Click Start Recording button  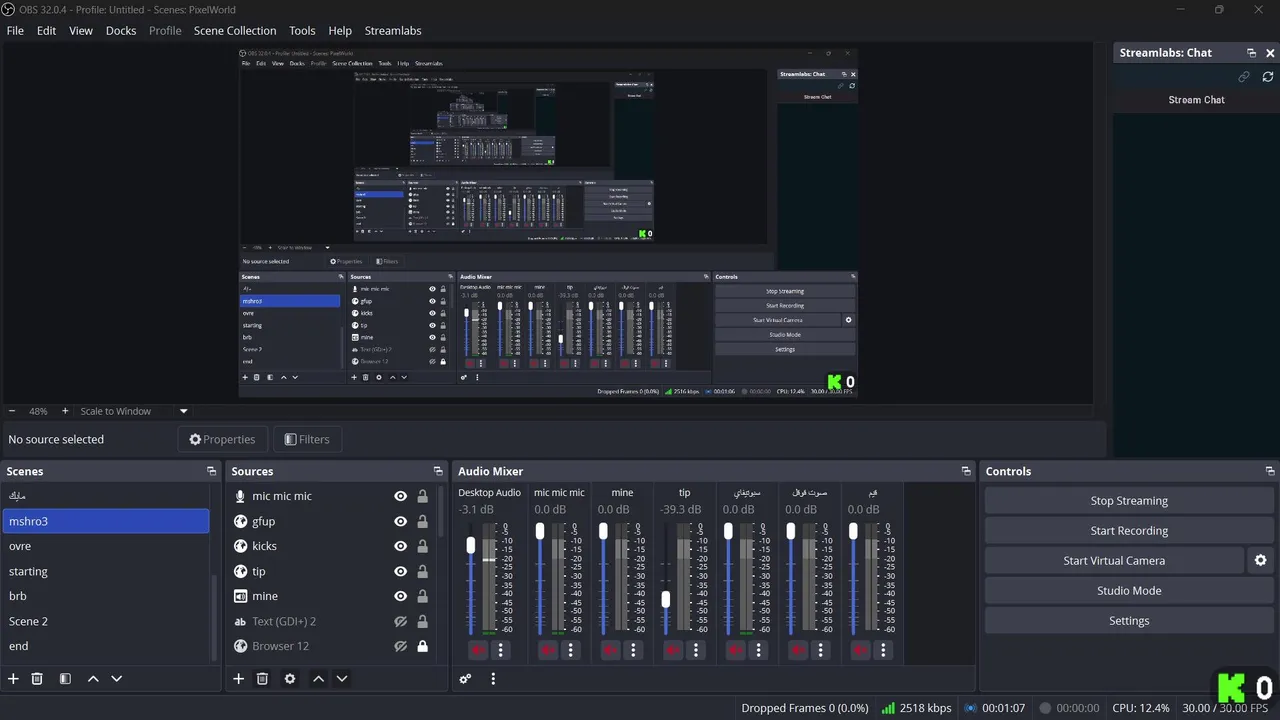(1129, 531)
